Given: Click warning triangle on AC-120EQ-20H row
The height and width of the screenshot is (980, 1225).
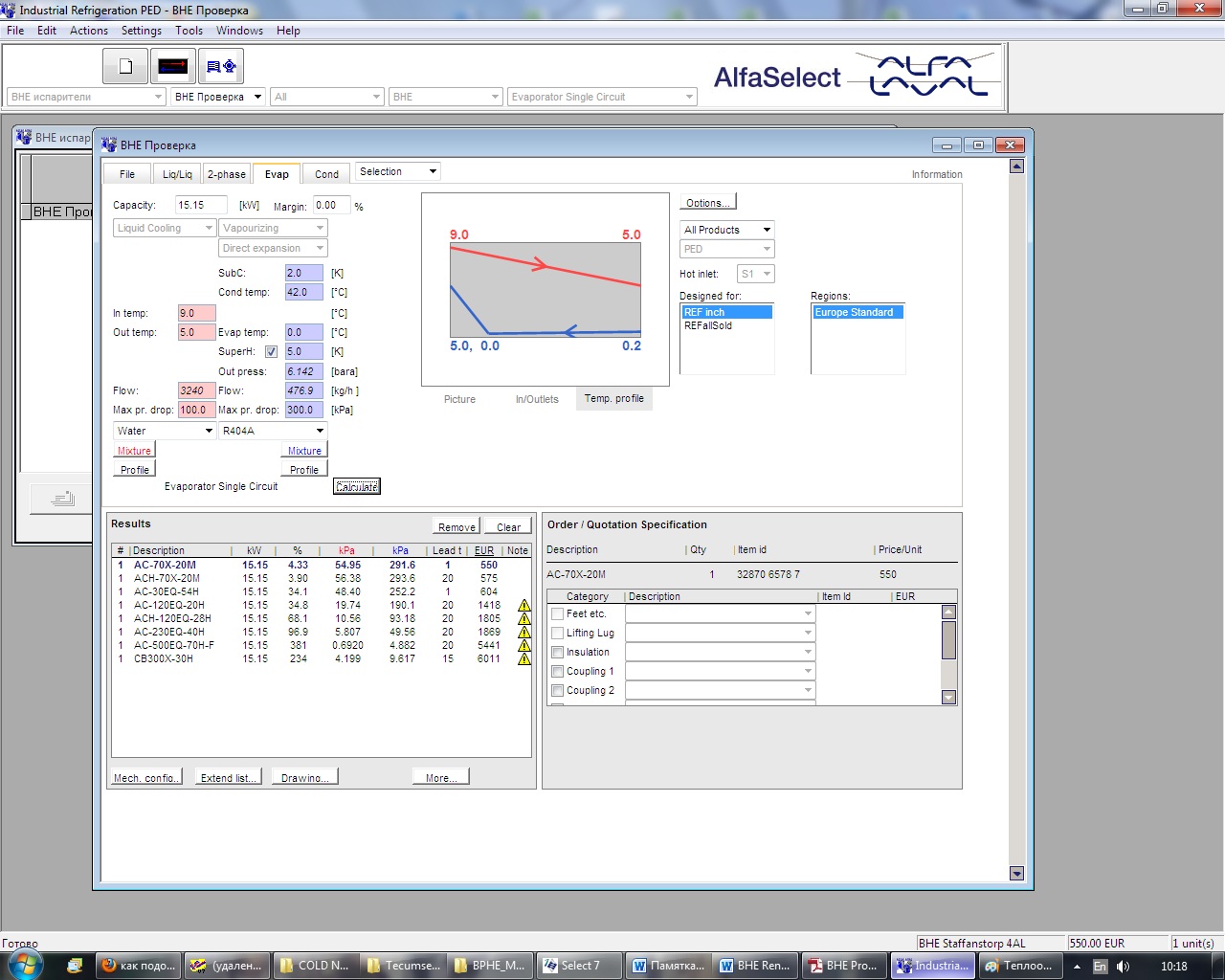Looking at the screenshot, I should pos(524,606).
